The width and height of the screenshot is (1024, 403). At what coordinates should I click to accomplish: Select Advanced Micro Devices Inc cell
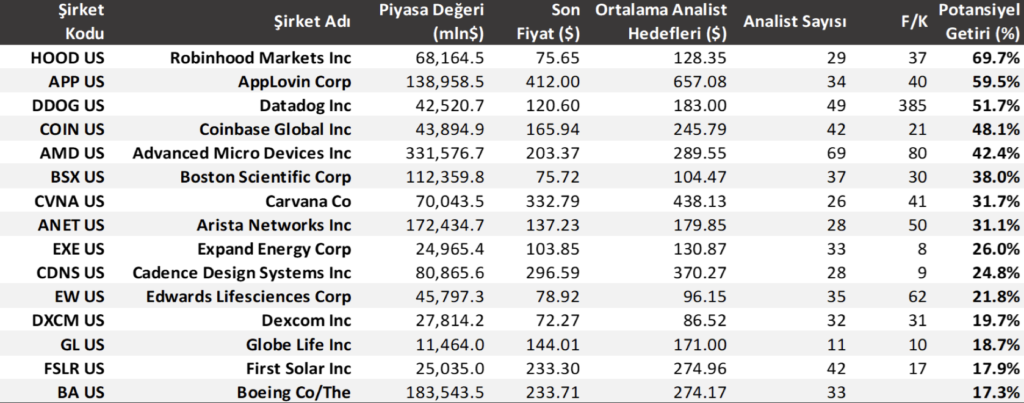242,152
